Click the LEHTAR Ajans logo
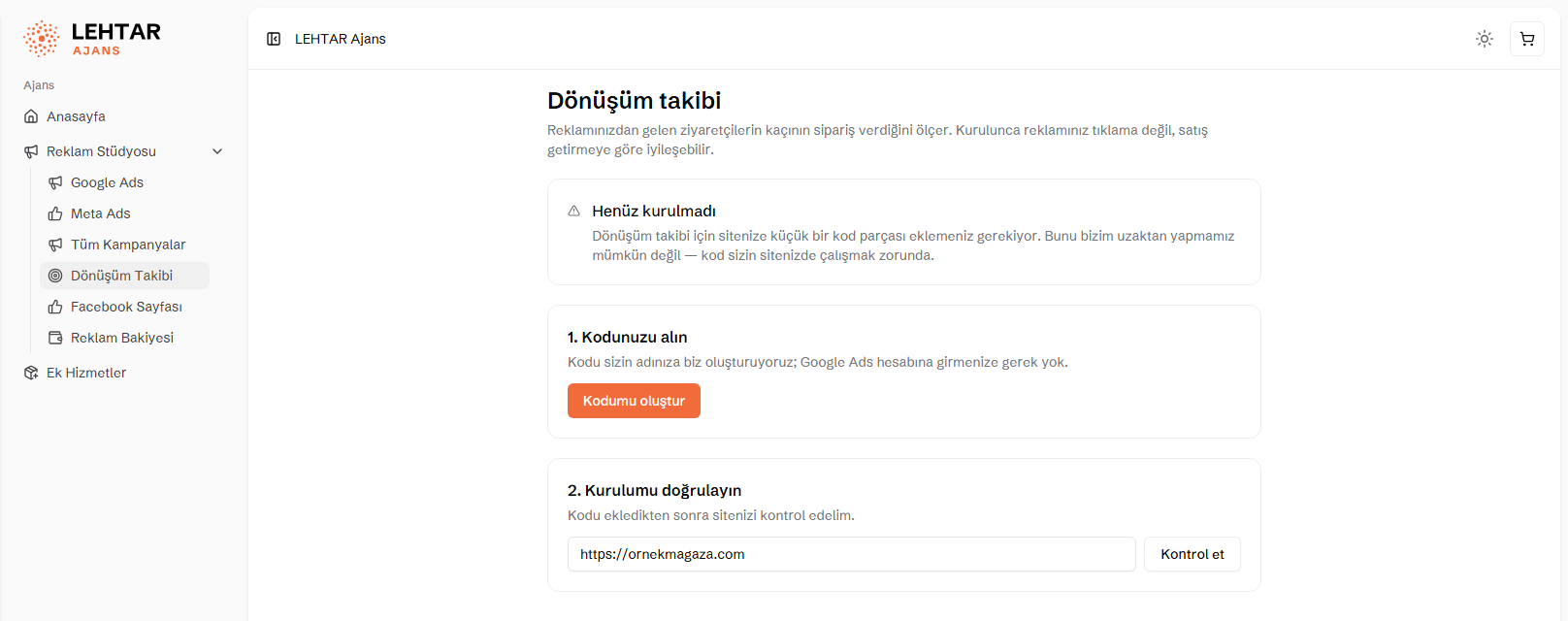This screenshot has height=621, width=1568. (92, 39)
